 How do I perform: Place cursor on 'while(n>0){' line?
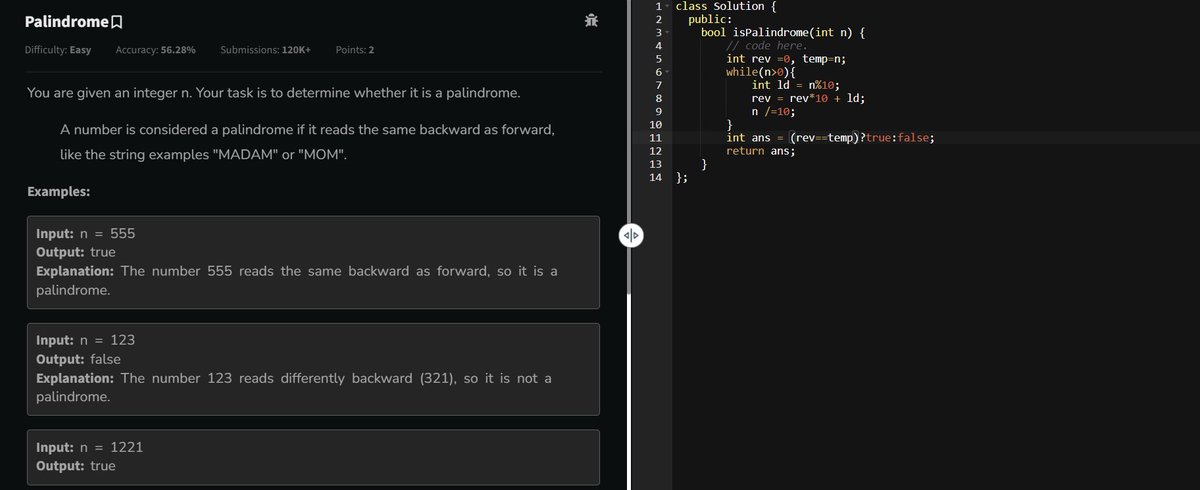761,72
